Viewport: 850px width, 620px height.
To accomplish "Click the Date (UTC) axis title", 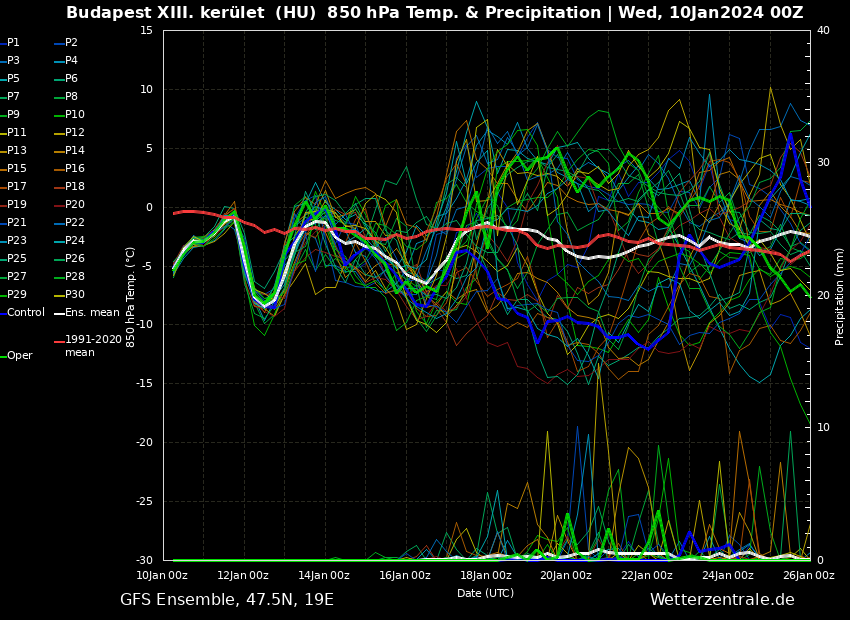I will [x=486, y=593].
